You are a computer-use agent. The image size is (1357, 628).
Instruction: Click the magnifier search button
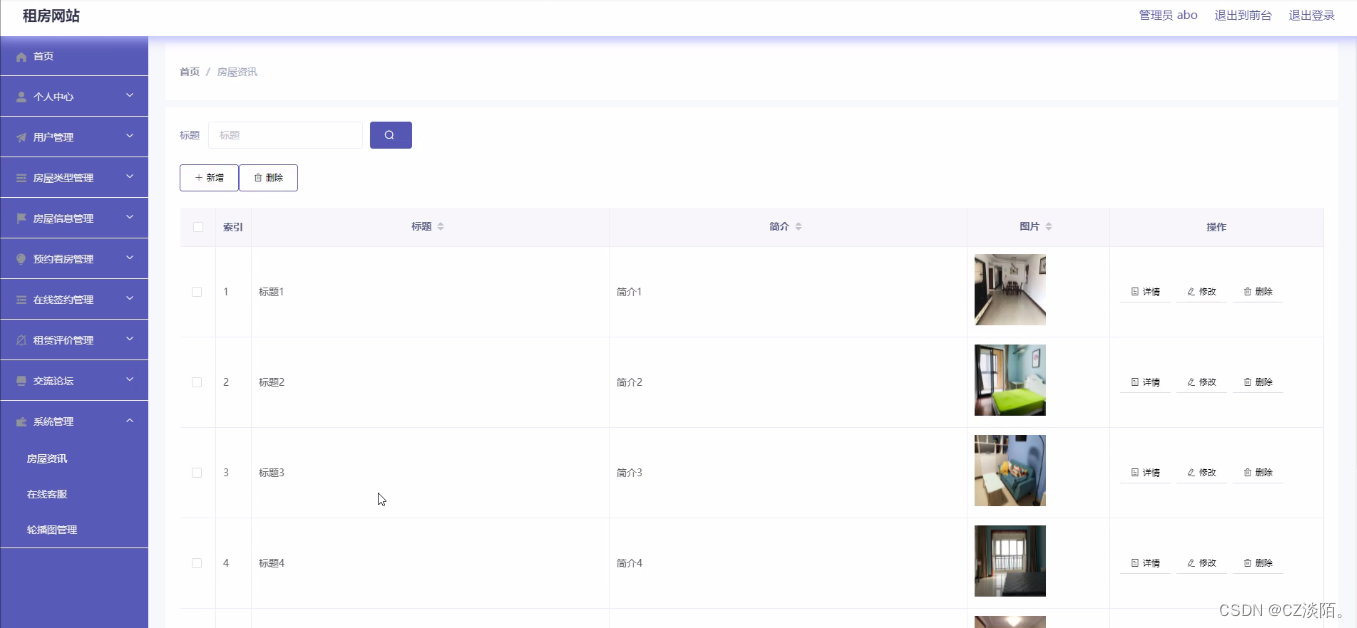coord(391,135)
